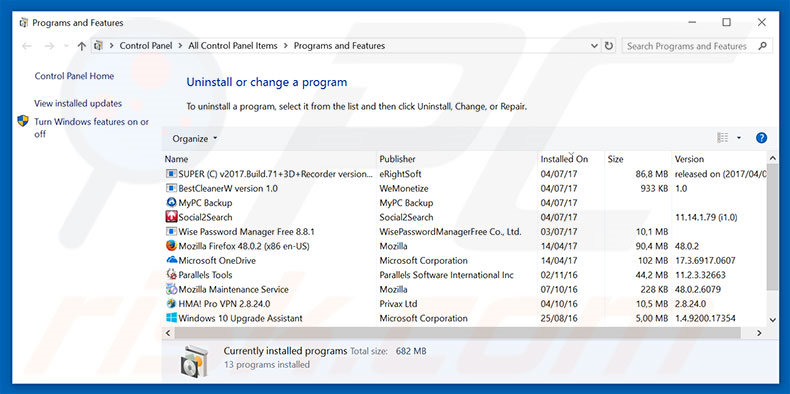Open View installed updates link
Image resolution: width=790 pixels, height=394 pixels.
pos(78,103)
